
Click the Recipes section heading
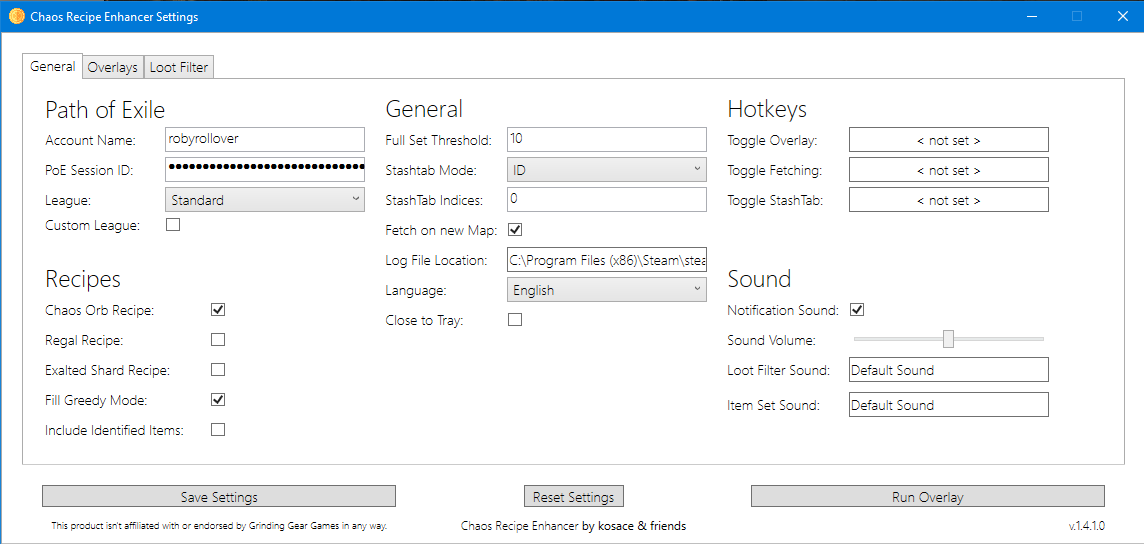pos(82,279)
